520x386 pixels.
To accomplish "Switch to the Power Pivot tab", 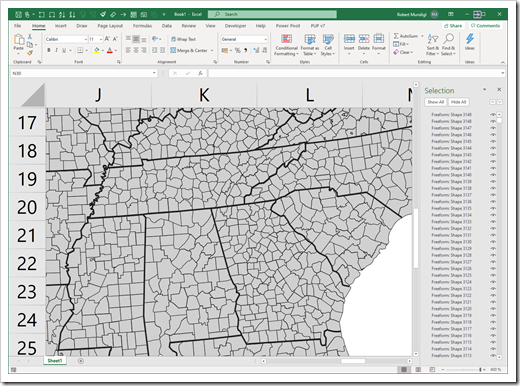I will (288, 26).
